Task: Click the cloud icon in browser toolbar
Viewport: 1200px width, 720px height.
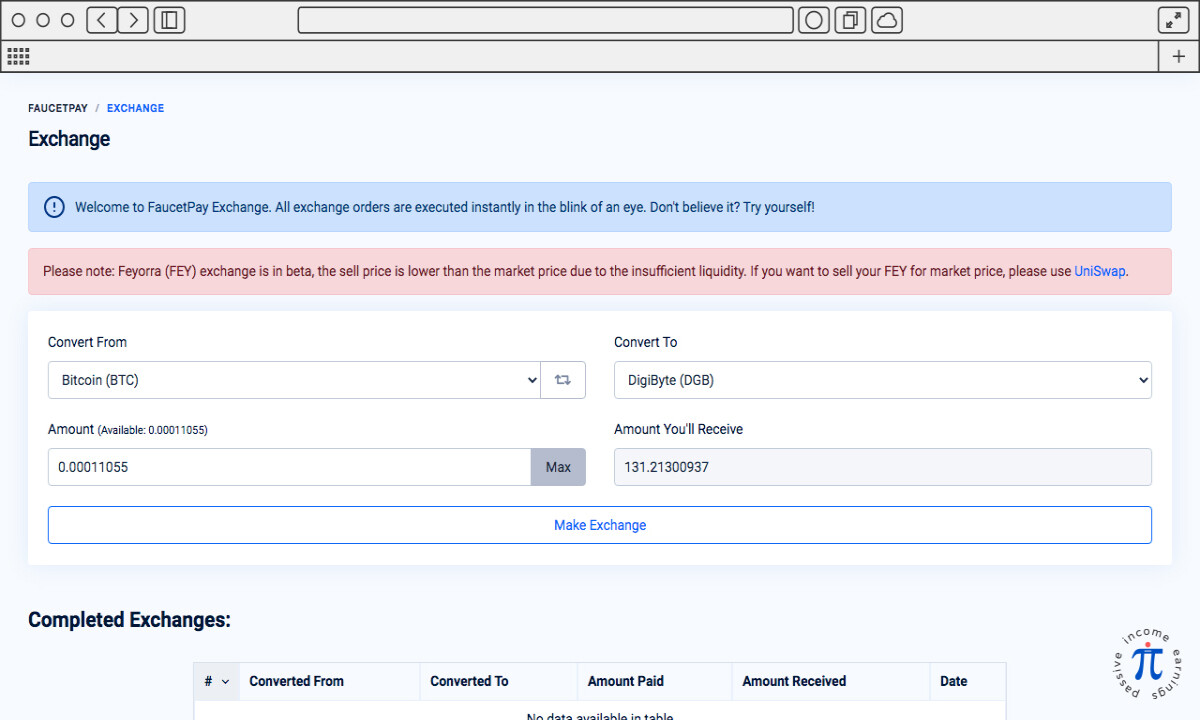Action: pos(887,20)
